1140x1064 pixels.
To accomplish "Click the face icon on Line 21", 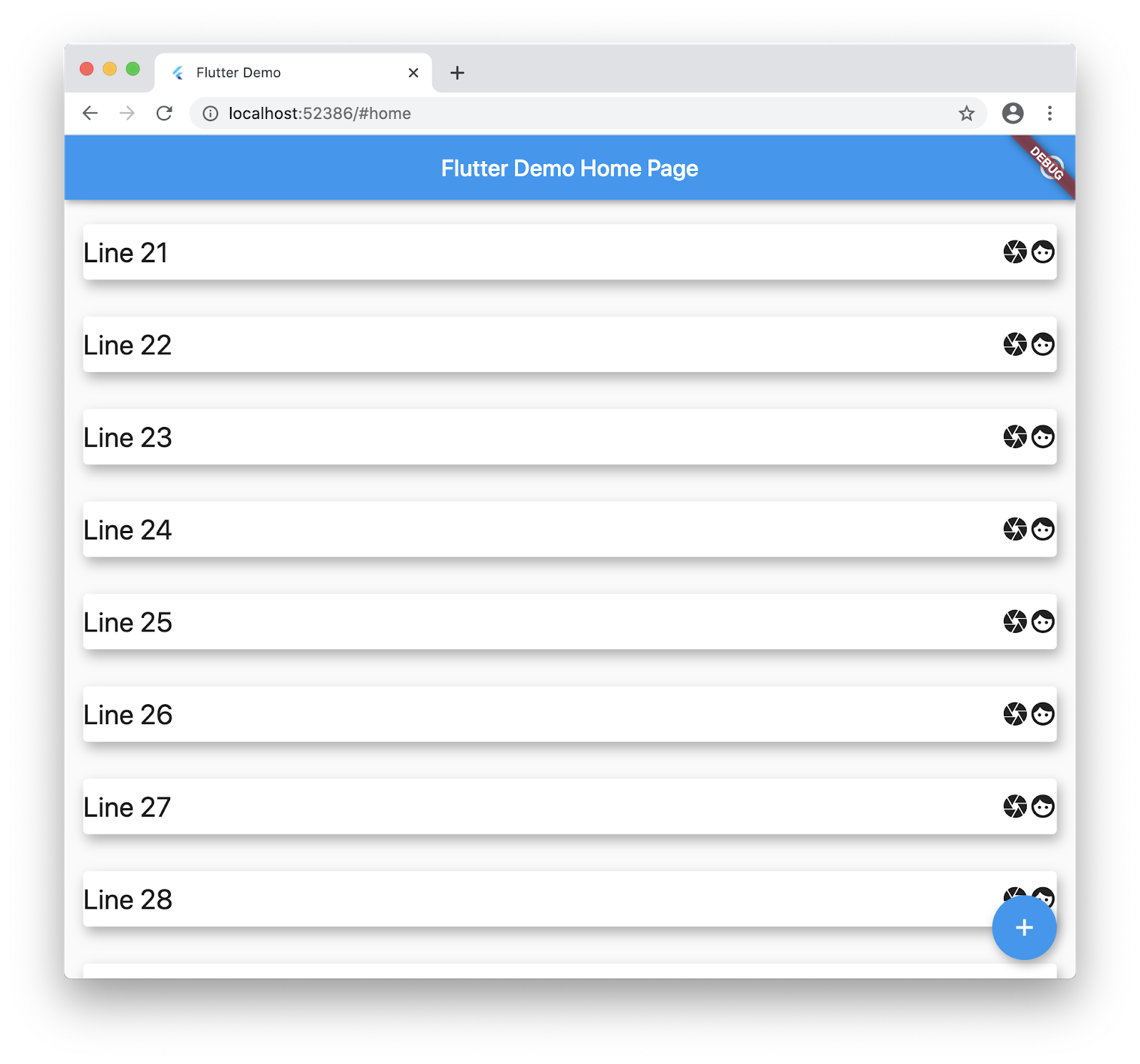I will click(x=1043, y=252).
